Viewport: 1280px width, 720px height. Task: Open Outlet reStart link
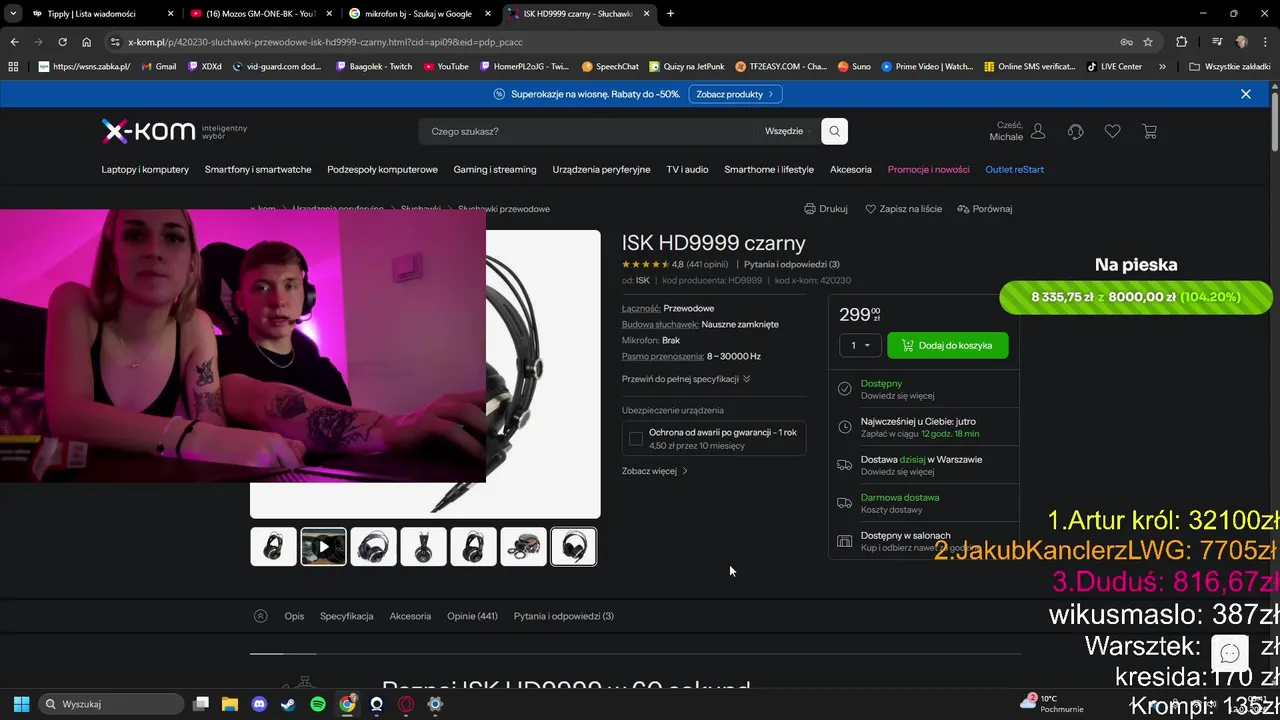1014,169
